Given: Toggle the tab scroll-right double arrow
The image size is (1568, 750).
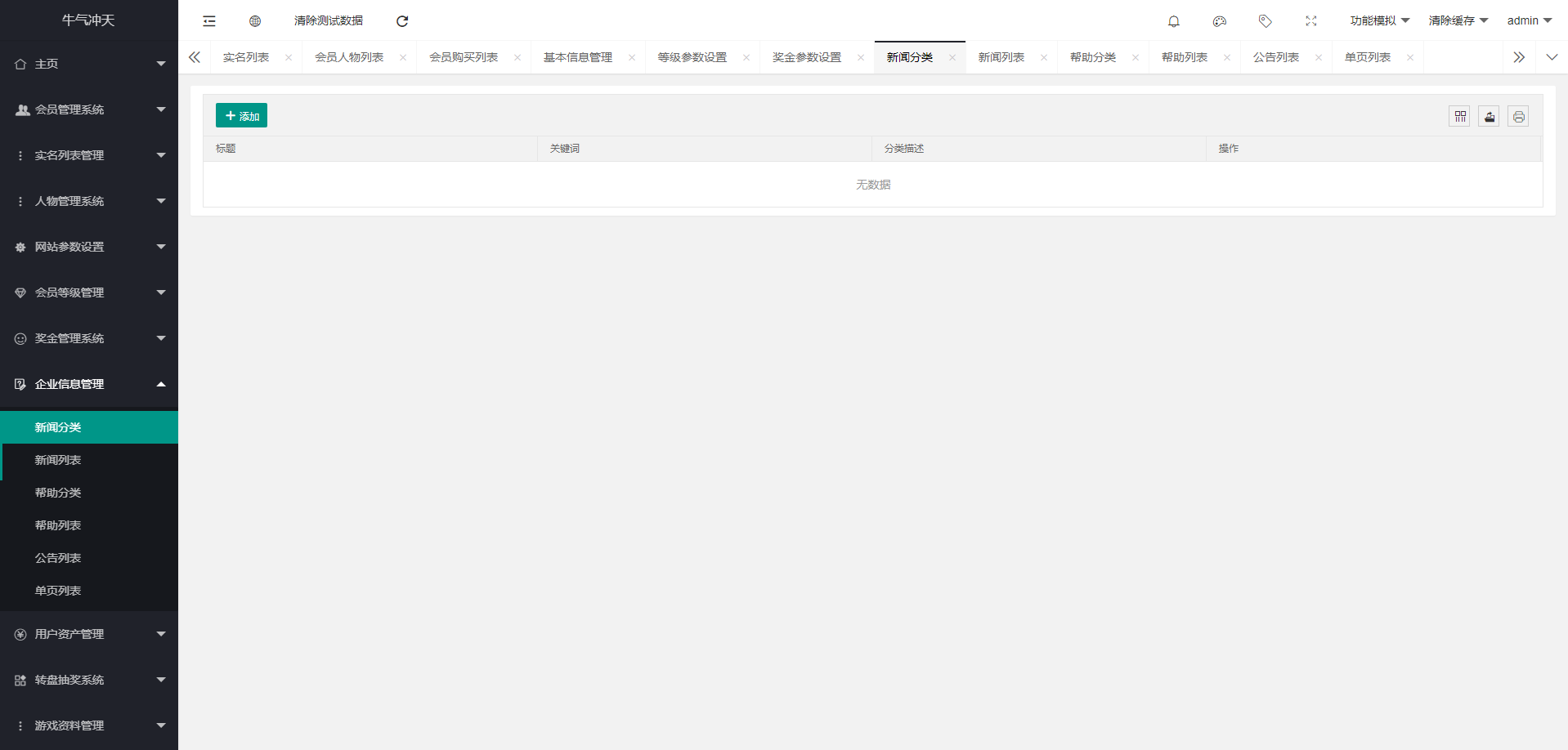Looking at the screenshot, I should pyautogui.click(x=1518, y=57).
